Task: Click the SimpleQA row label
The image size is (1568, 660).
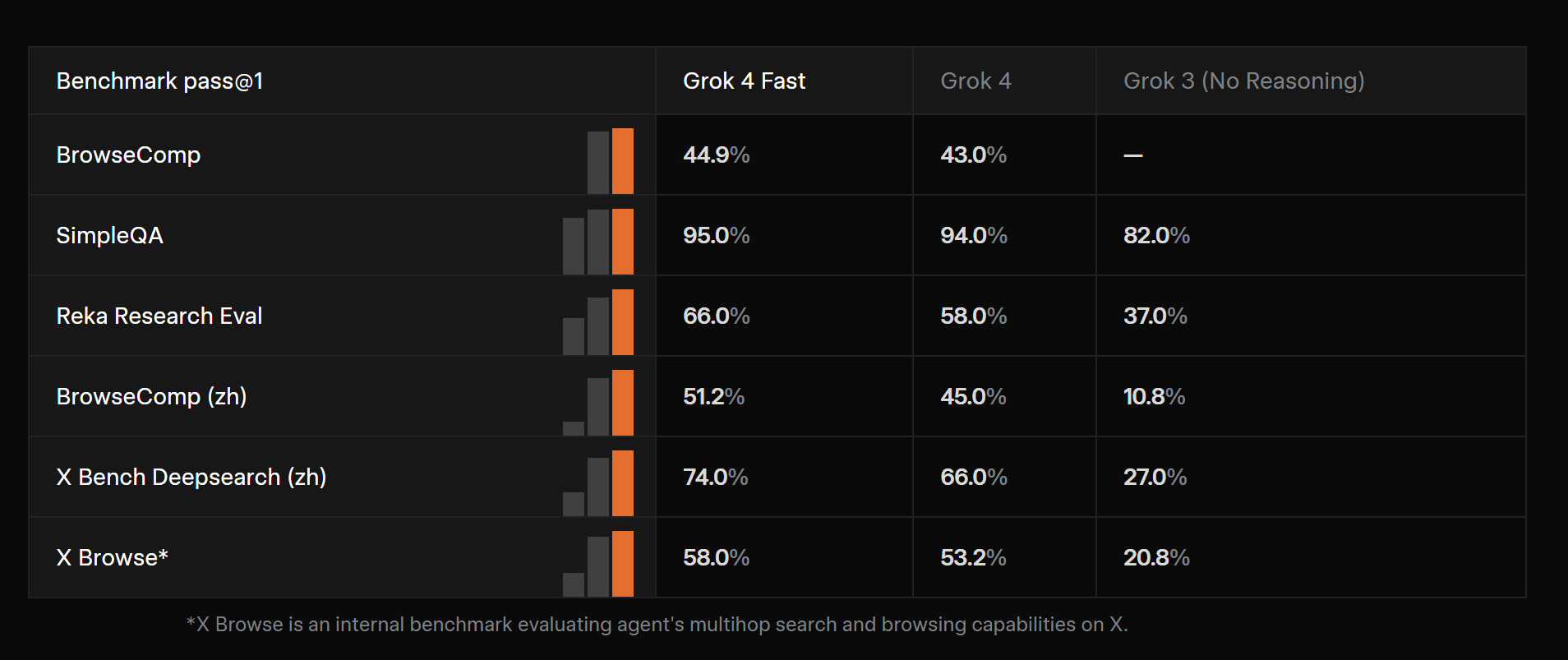Action: click(x=109, y=235)
